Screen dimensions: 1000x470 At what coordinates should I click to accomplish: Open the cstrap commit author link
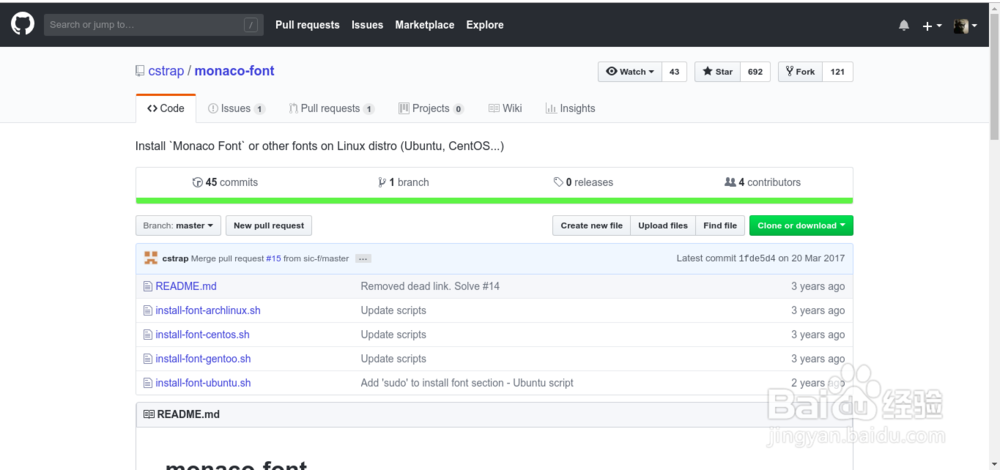[175, 259]
